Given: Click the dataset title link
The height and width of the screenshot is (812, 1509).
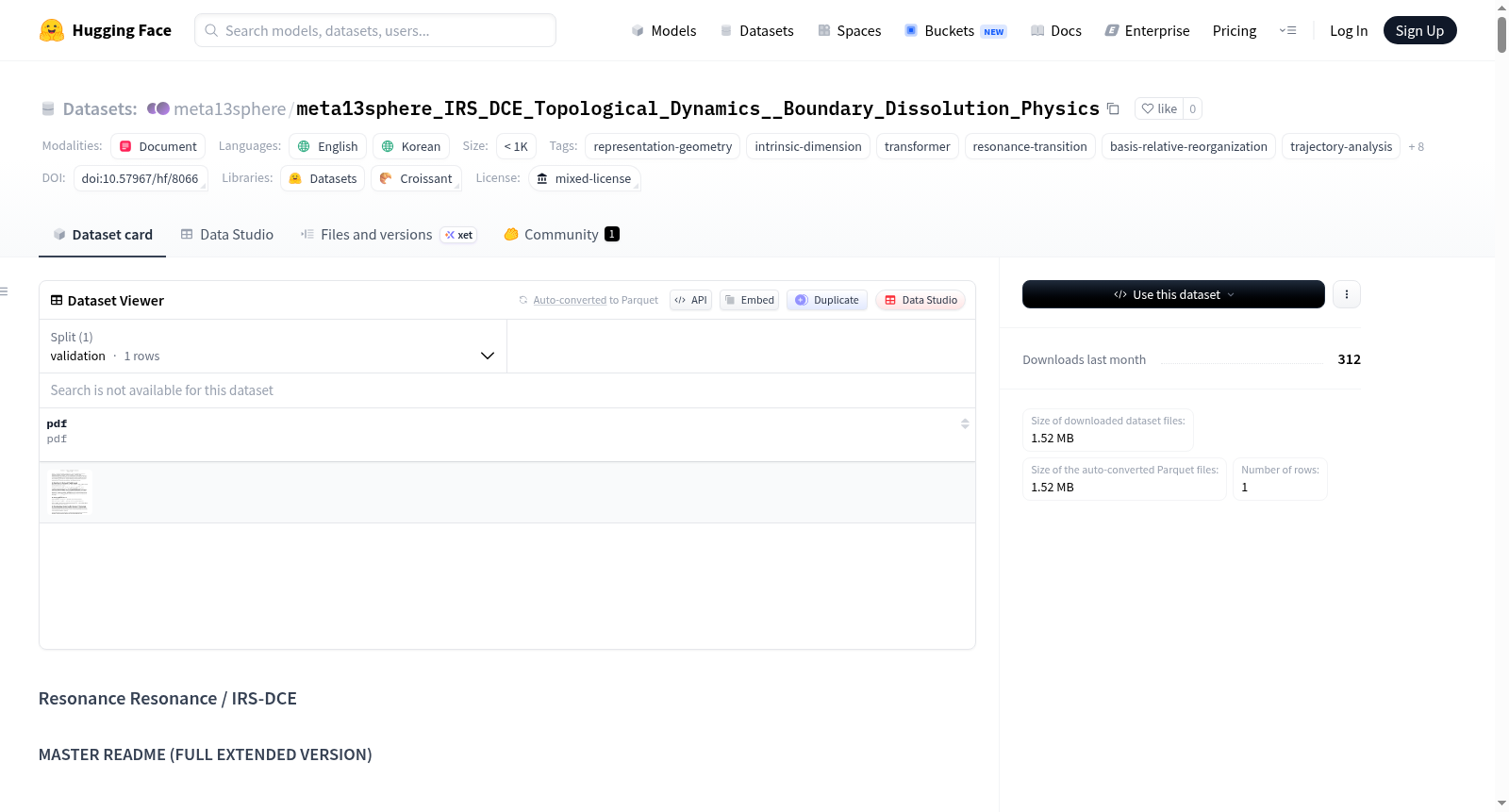Looking at the screenshot, I should point(698,108).
